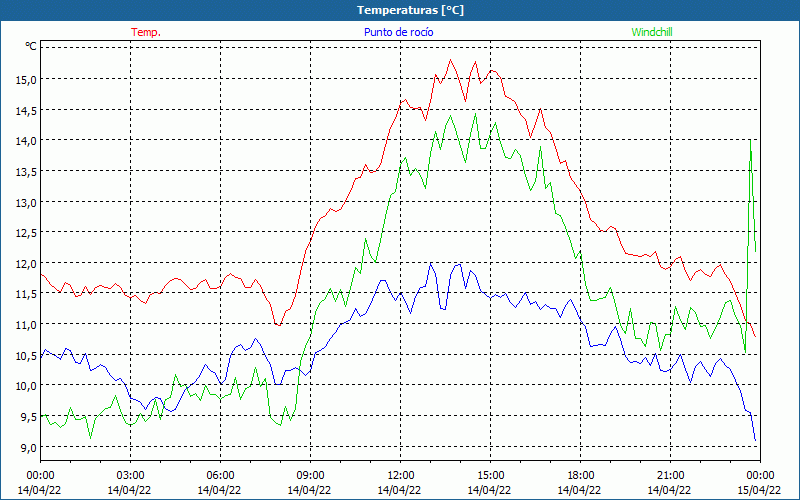This screenshot has height=500, width=800.
Task: Click the 10,0 y-axis value
Action: click(28, 386)
